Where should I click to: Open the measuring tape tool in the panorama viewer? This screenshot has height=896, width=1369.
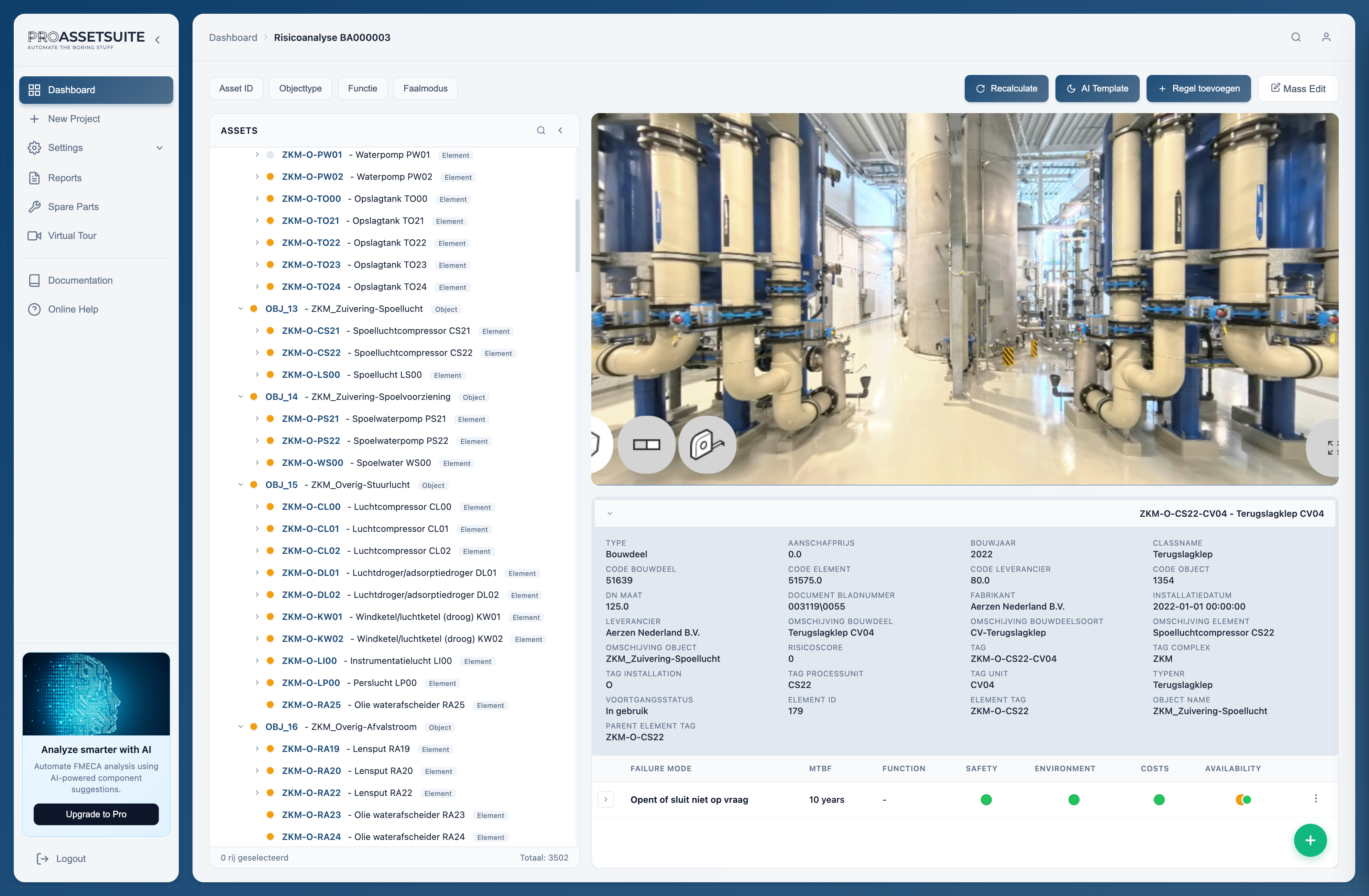coord(708,444)
